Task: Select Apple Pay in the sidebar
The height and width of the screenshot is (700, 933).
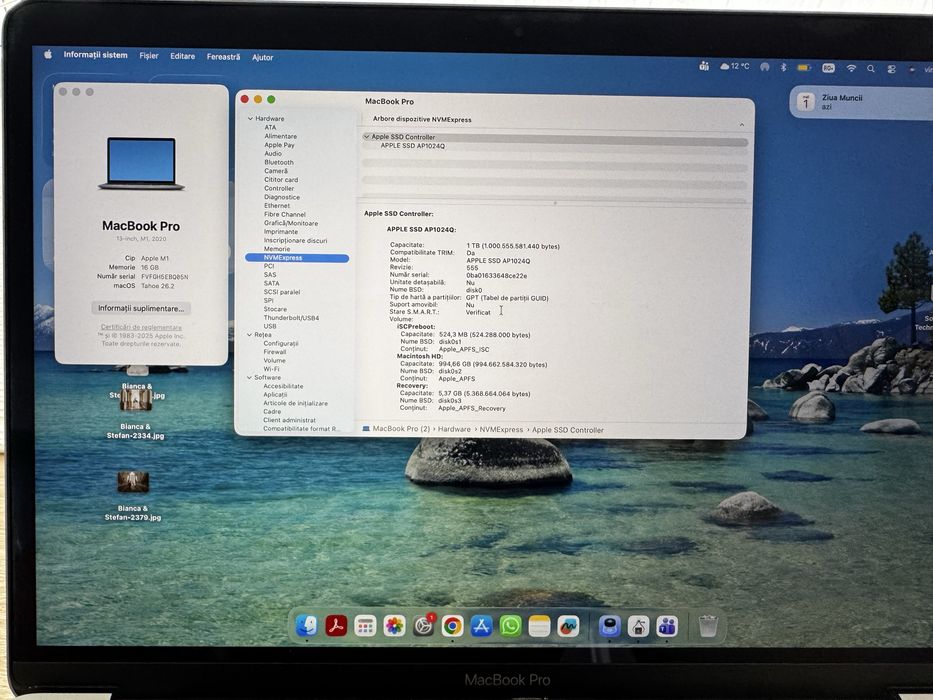Action: click(x=279, y=145)
